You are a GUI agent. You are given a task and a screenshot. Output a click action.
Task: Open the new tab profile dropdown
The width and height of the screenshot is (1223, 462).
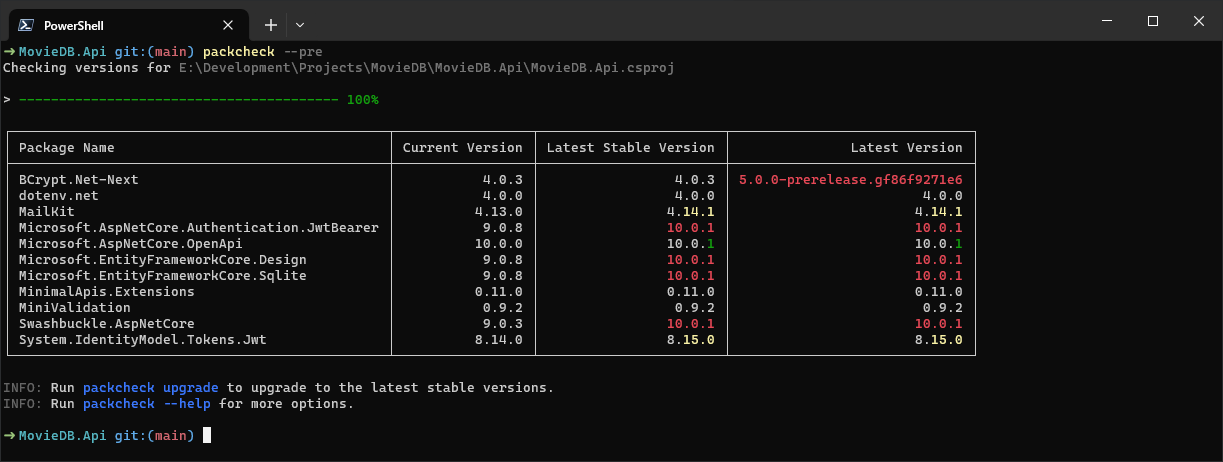click(300, 24)
